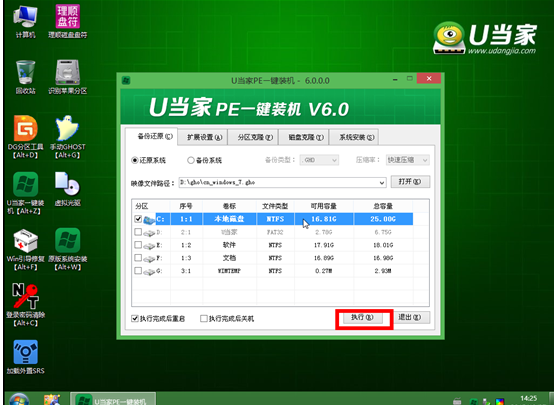Launch DG分区工具 from the desktop
This screenshot has height=405, width=554.
[25, 137]
